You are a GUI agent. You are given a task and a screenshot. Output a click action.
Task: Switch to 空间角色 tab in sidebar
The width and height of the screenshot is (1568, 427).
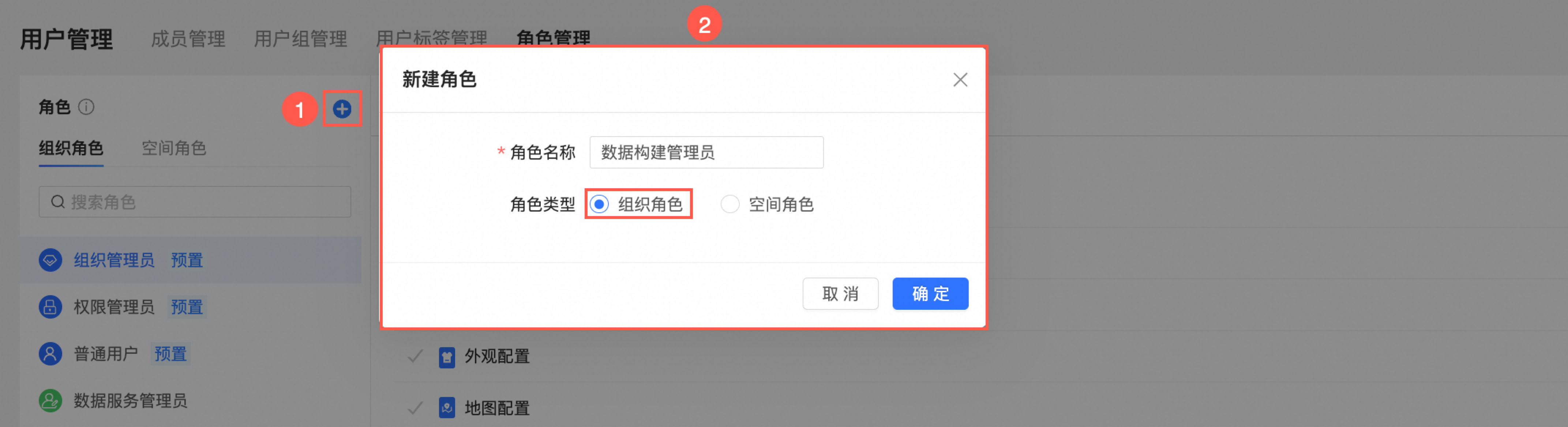173,148
